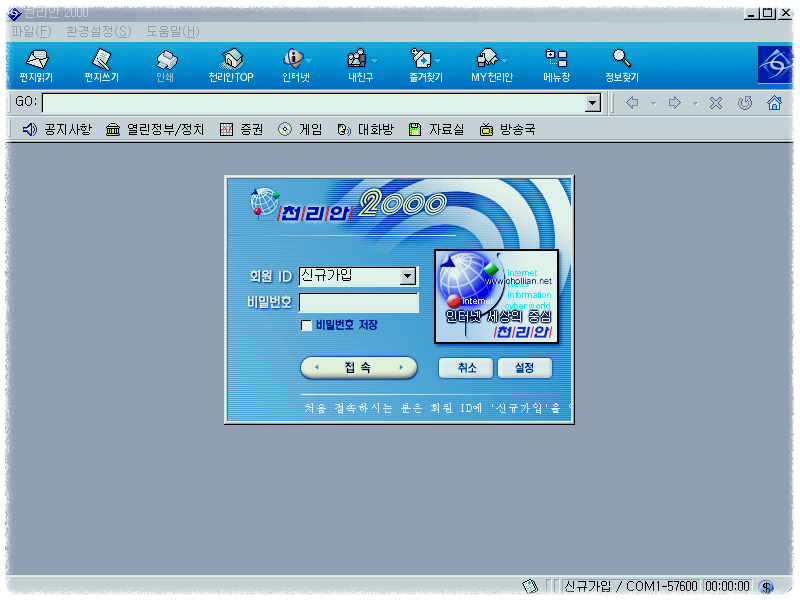800x600 pixels.
Task: Open the MY천리안 icon
Action: click(x=489, y=66)
